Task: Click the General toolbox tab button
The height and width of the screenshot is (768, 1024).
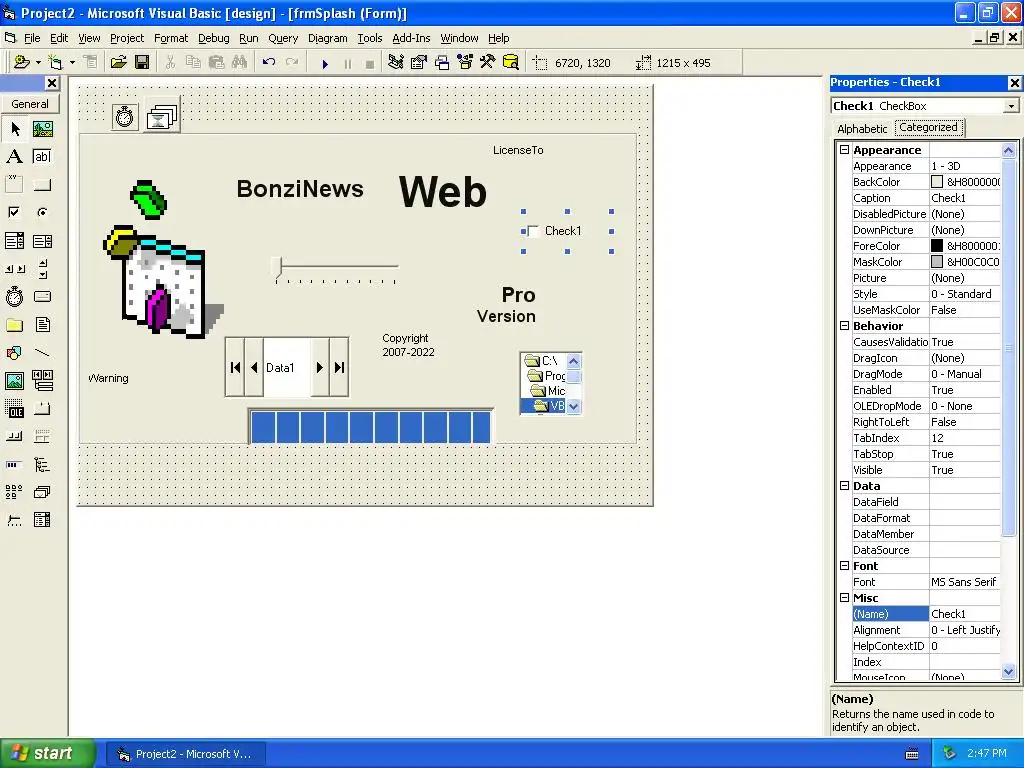Action: tap(30, 104)
